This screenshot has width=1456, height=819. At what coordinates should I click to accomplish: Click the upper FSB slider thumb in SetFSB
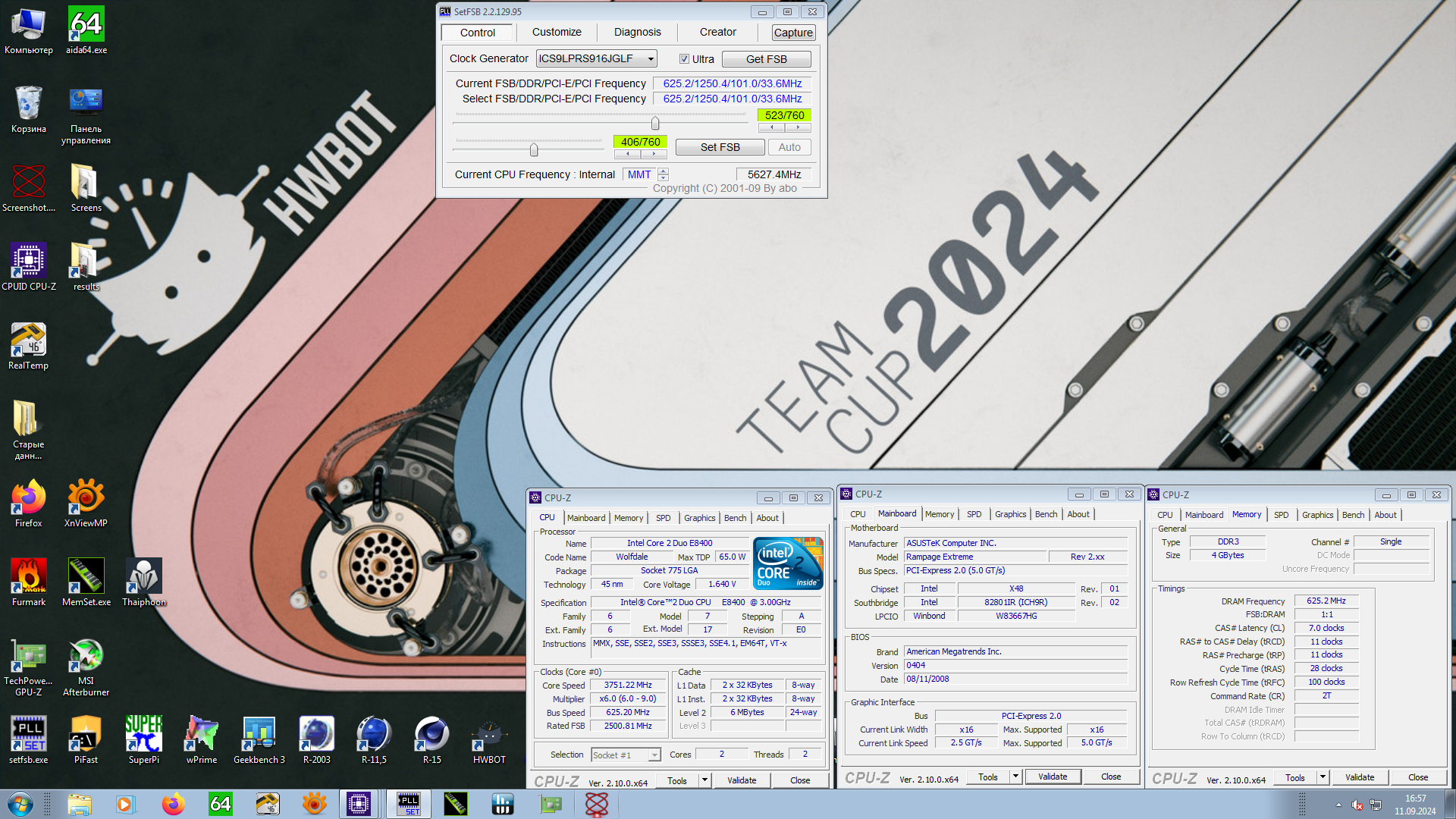(x=655, y=123)
